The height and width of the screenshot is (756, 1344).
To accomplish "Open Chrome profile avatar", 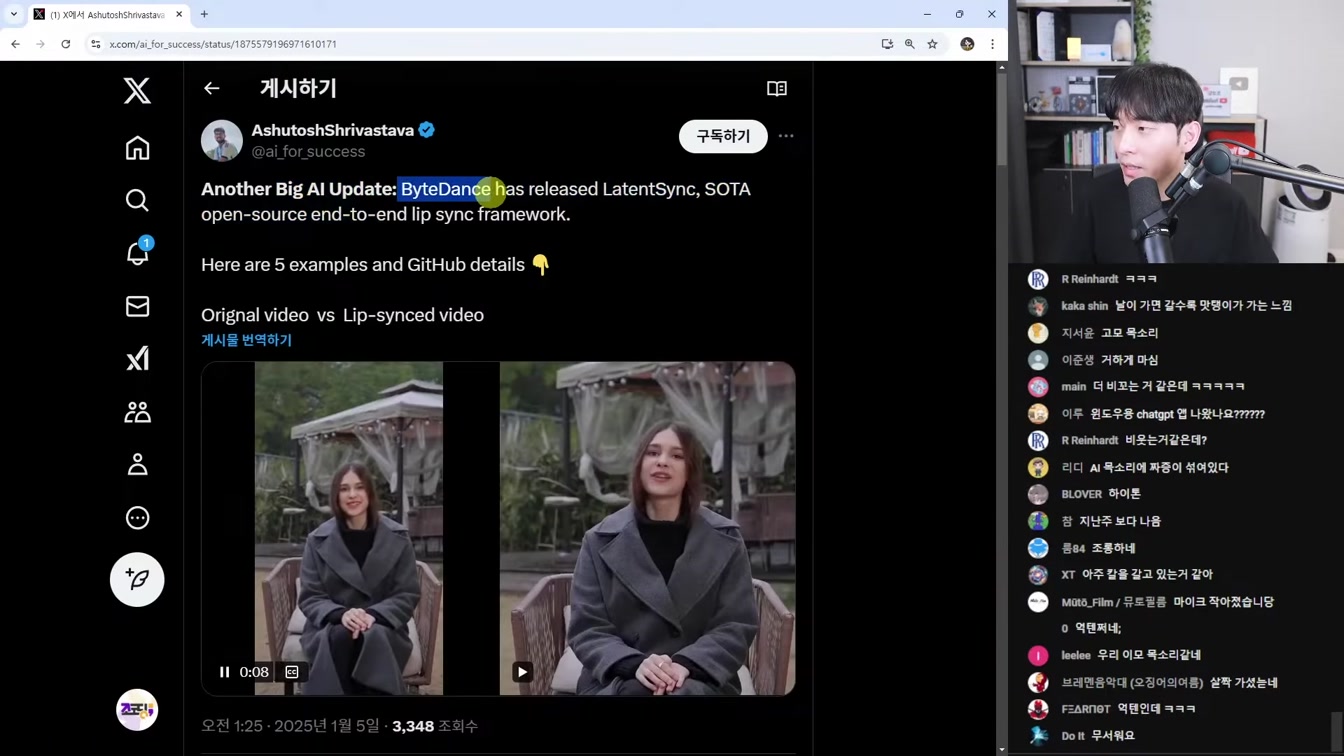I will pyautogui.click(x=967, y=44).
